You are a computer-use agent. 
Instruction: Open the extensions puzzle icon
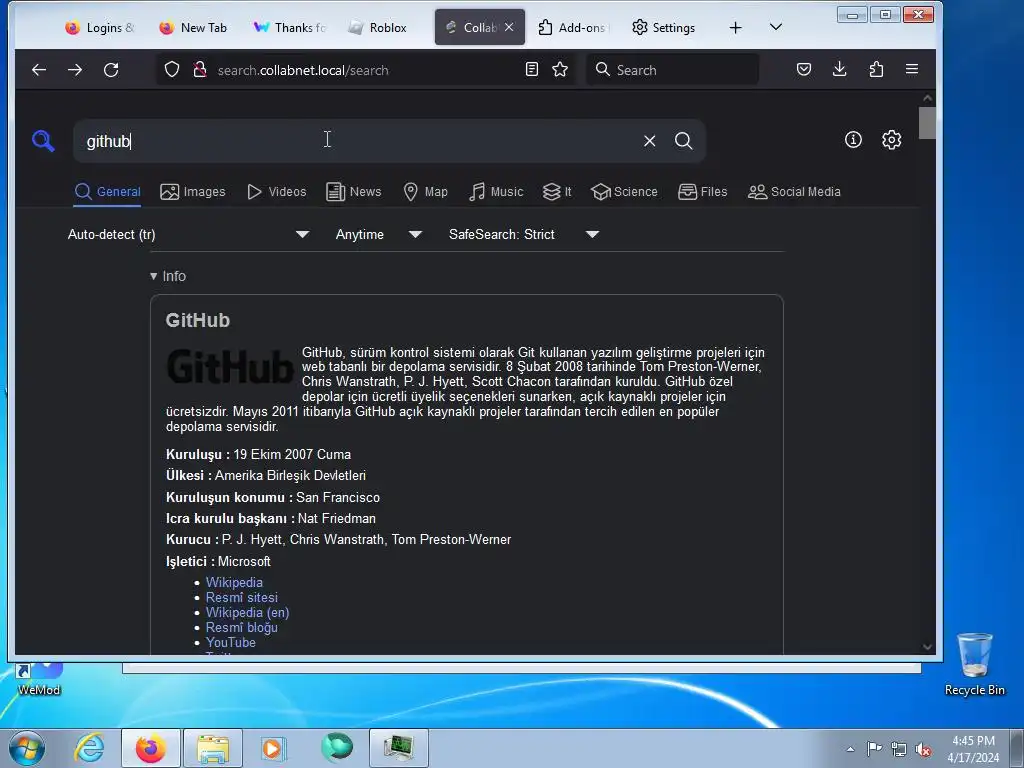(876, 69)
